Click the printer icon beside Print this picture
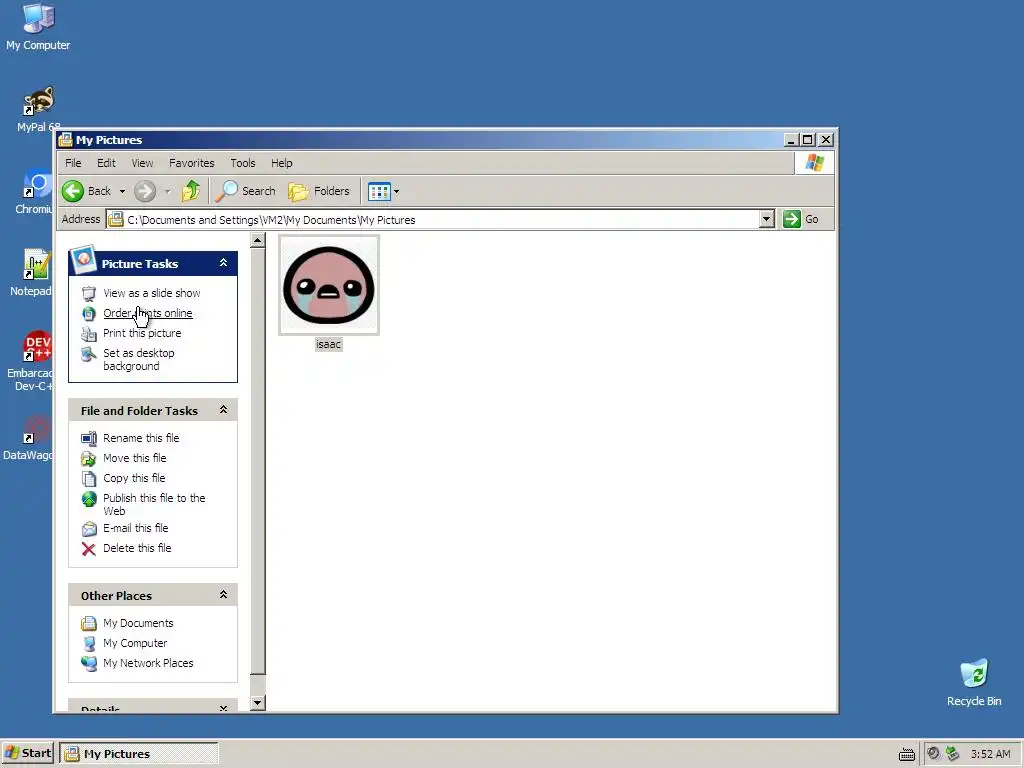This screenshot has height=768, width=1024. click(x=89, y=334)
